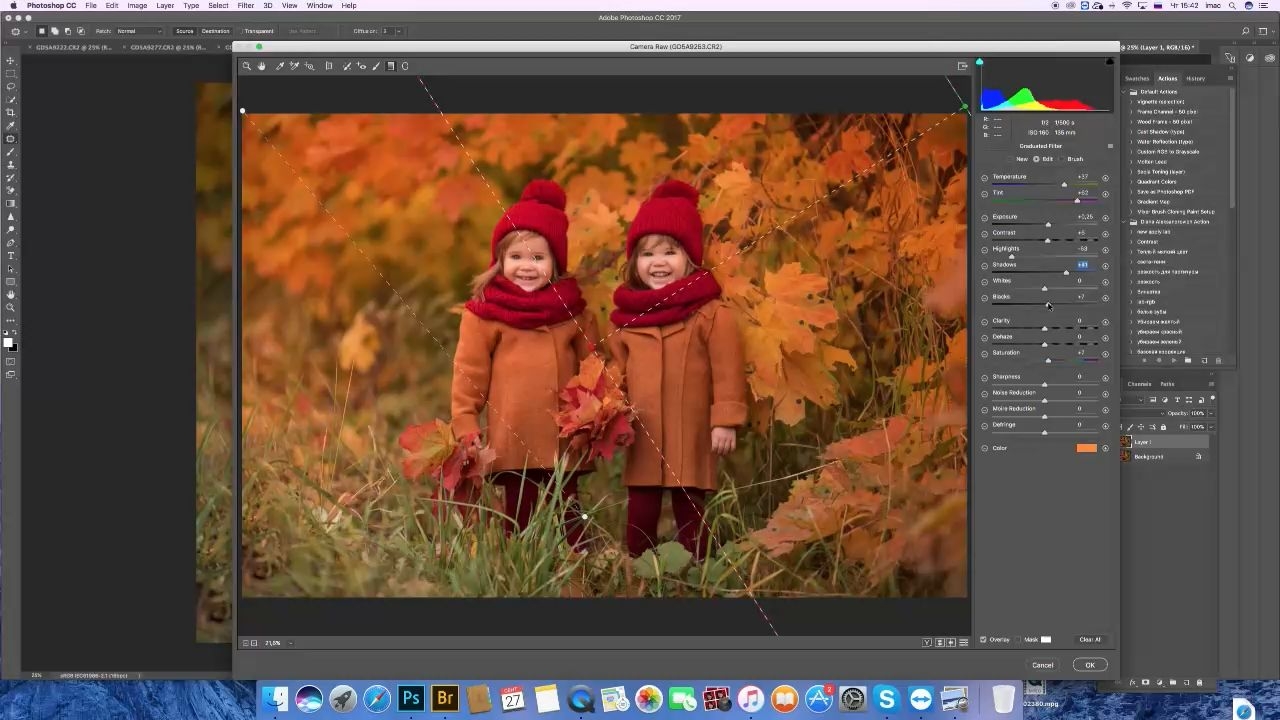Switch to the Paths tab

click(x=1167, y=384)
